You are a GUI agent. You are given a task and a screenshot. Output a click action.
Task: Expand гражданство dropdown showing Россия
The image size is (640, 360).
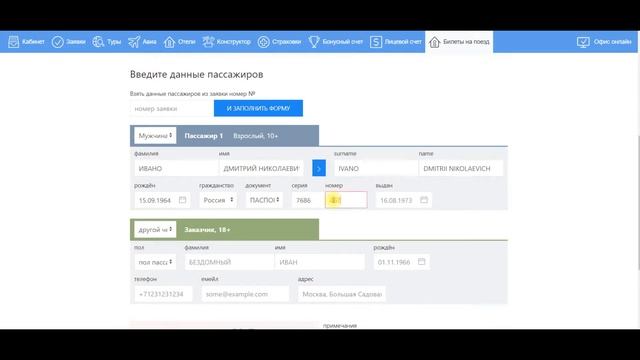218,200
